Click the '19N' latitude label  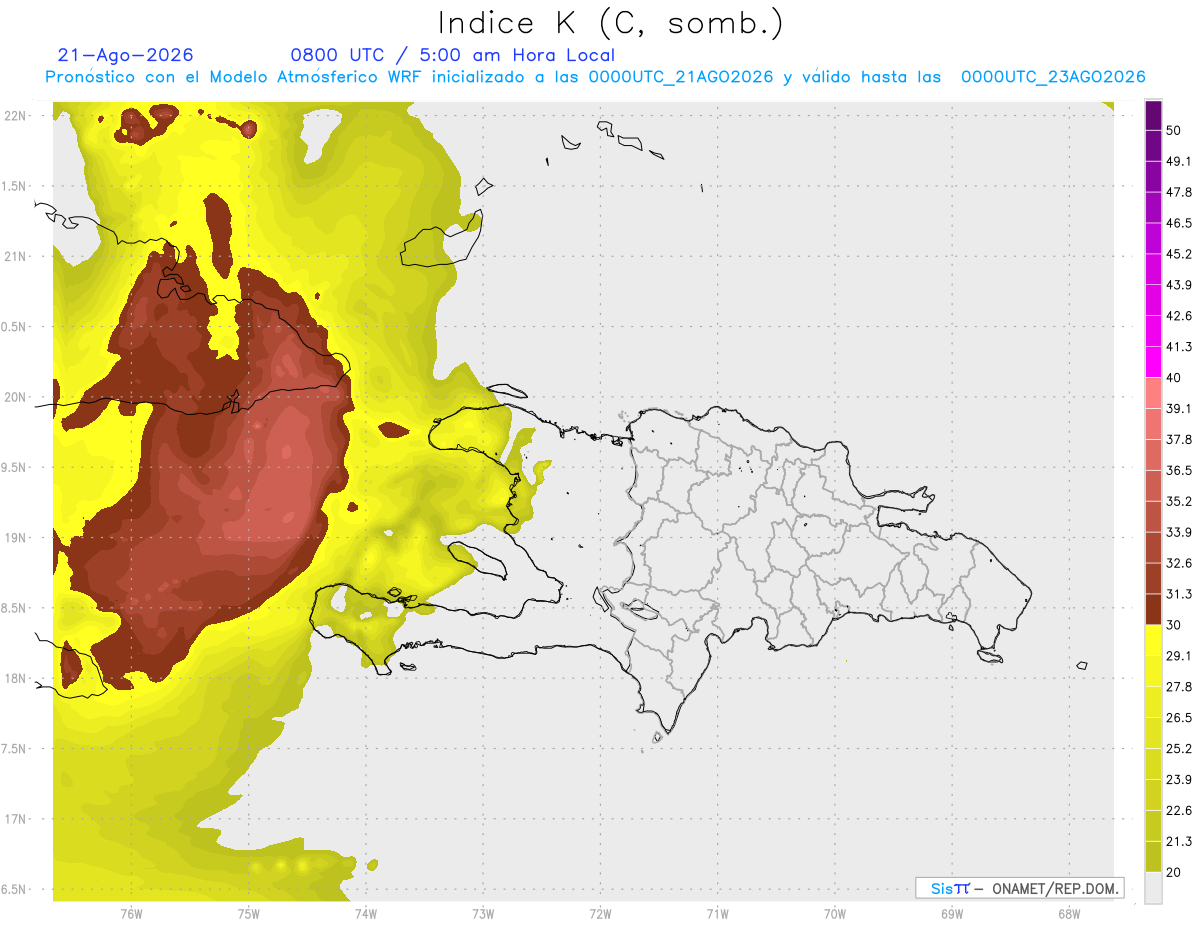(x=15, y=538)
